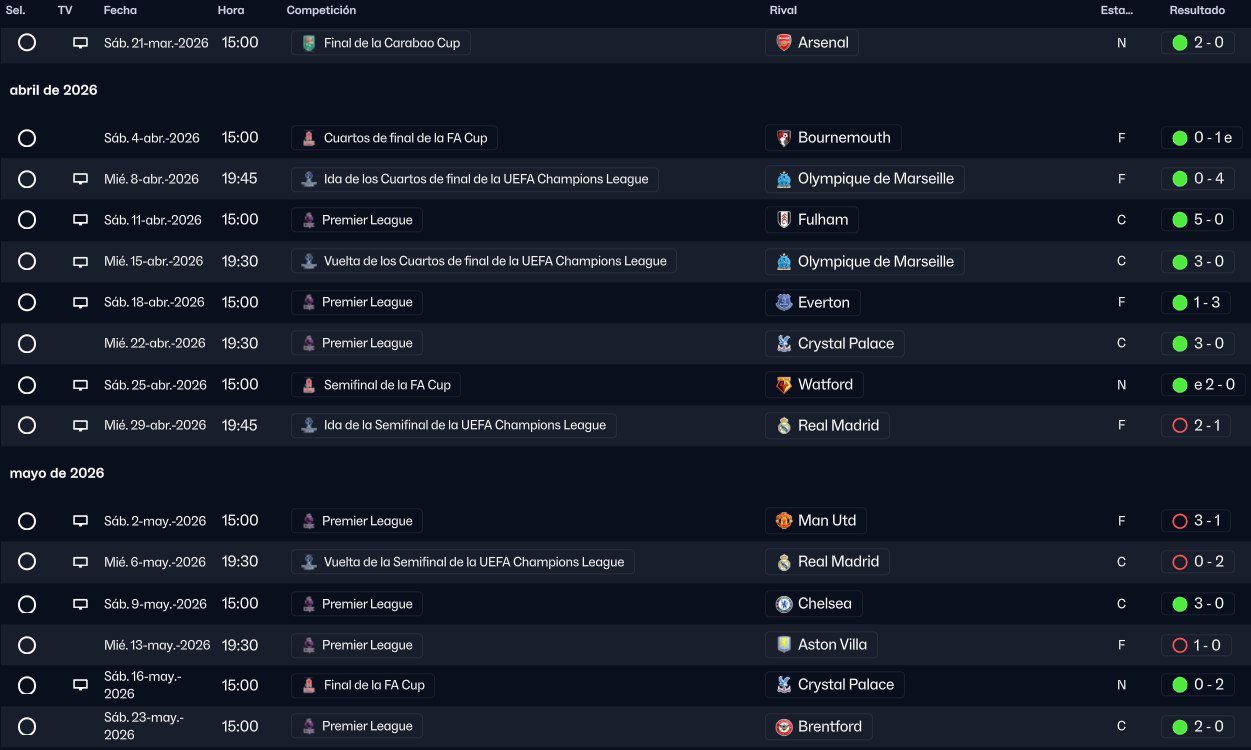Click the Watford club crest icon
The height and width of the screenshot is (750, 1251).
(784, 385)
